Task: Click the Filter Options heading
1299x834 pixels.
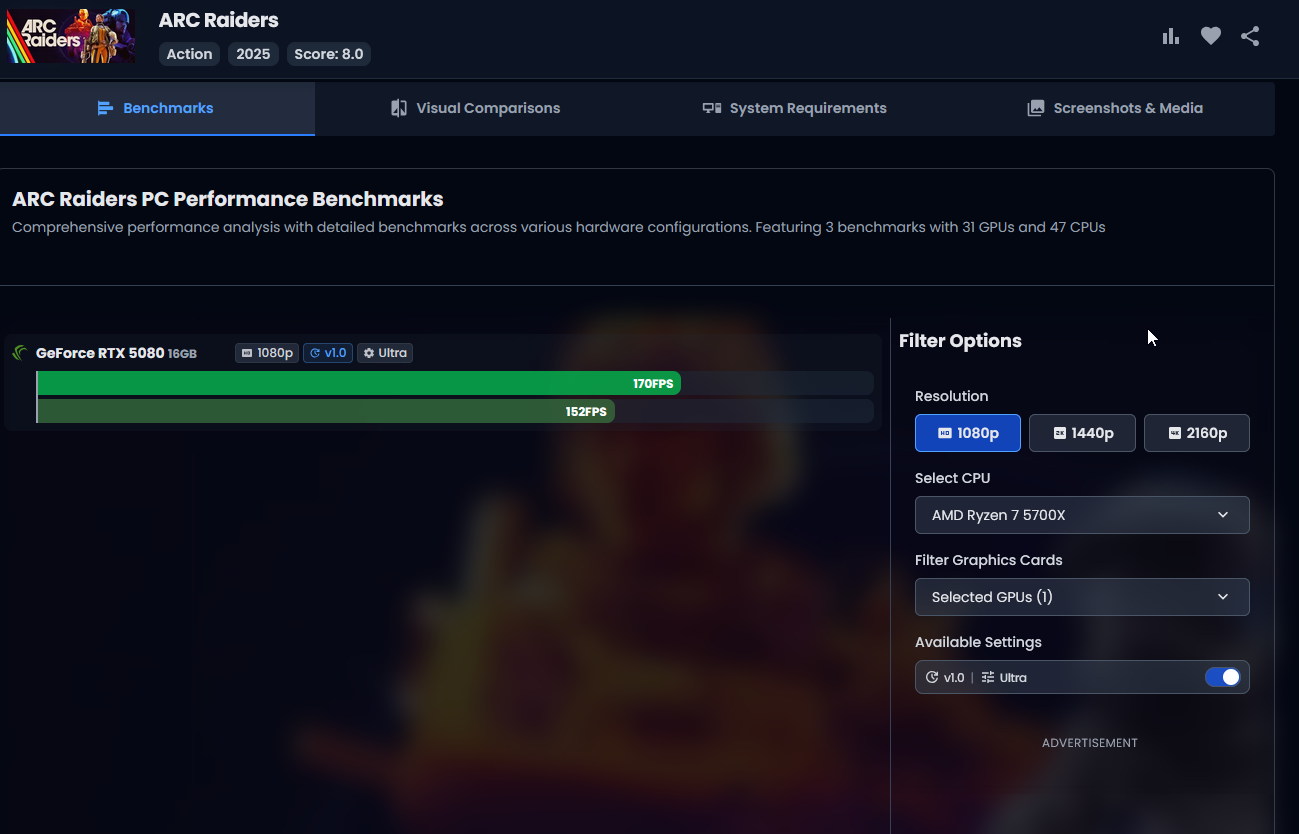Action: [x=960, y=341]
